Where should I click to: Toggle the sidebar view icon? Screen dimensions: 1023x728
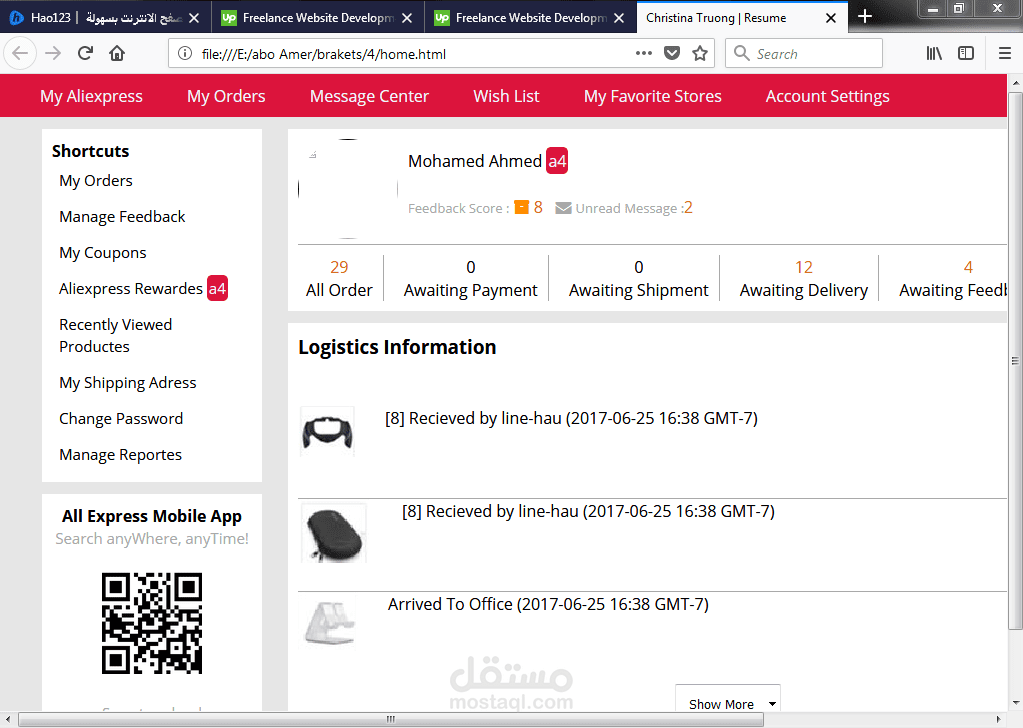(966, 53)
